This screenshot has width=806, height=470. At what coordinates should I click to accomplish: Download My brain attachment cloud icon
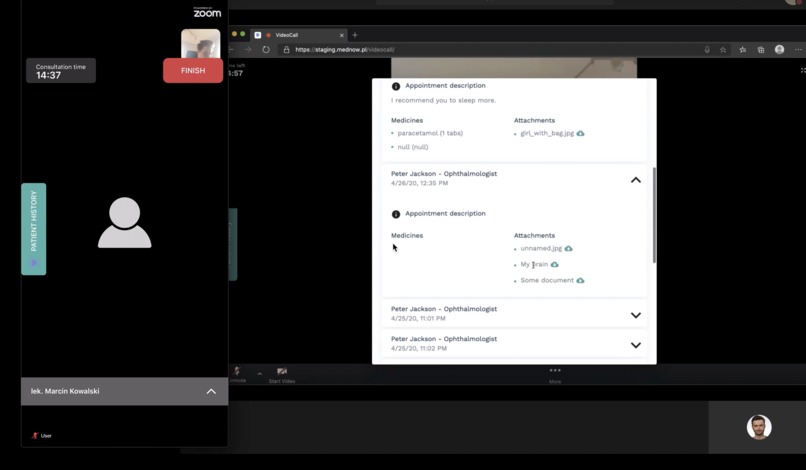point(555,264)
